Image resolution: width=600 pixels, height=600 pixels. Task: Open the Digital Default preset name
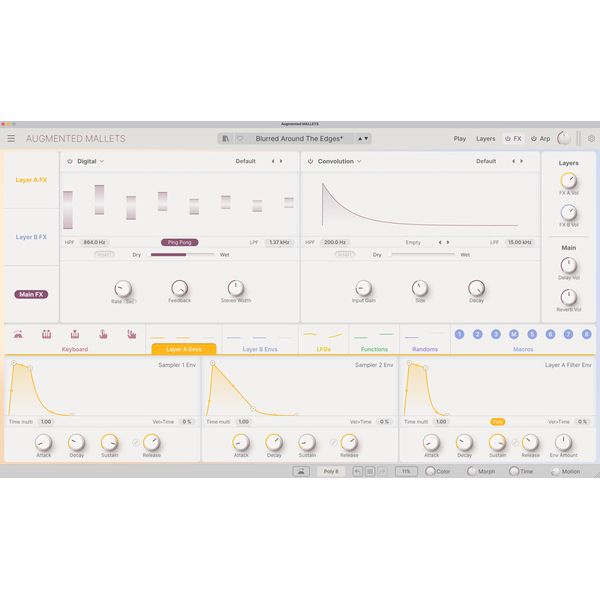point(245,161)
